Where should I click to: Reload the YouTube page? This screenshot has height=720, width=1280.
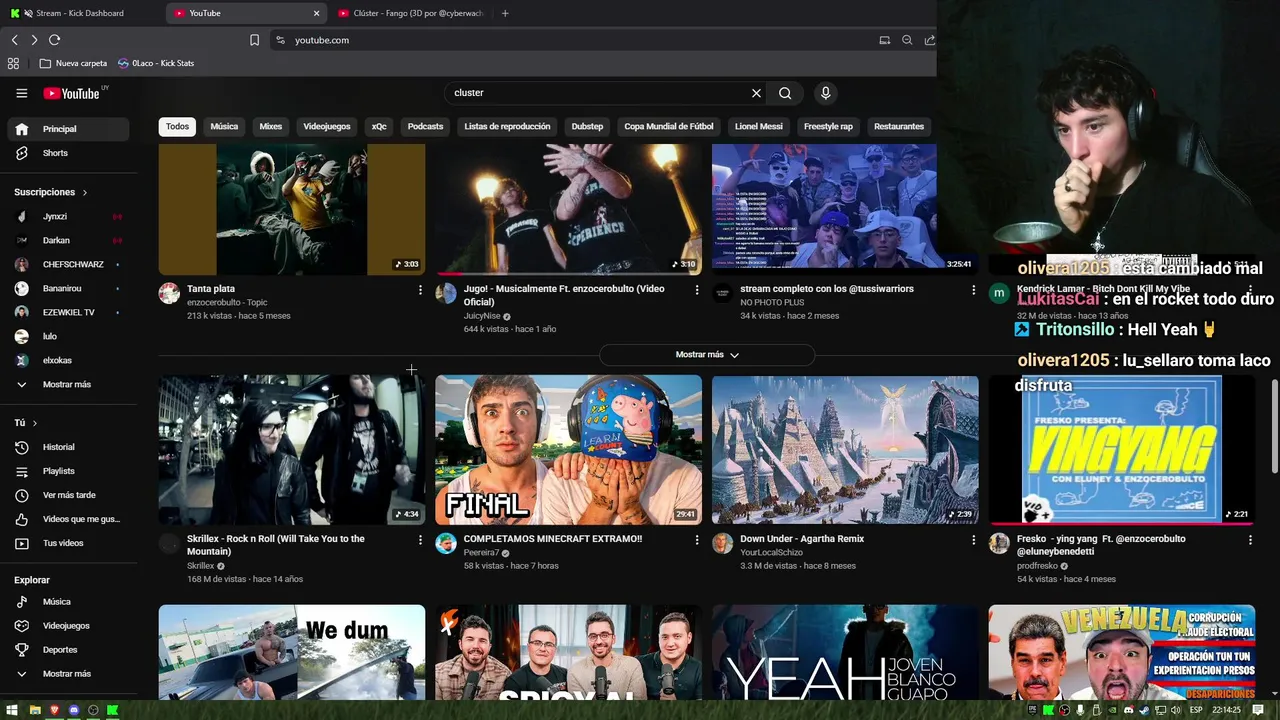54,40
